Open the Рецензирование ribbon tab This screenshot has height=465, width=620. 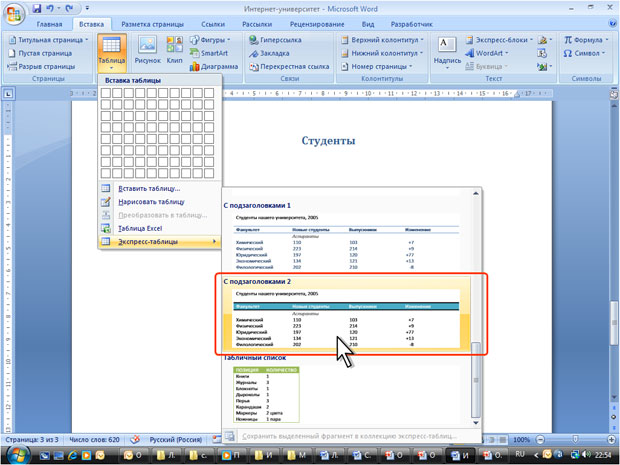pos(320,23)
